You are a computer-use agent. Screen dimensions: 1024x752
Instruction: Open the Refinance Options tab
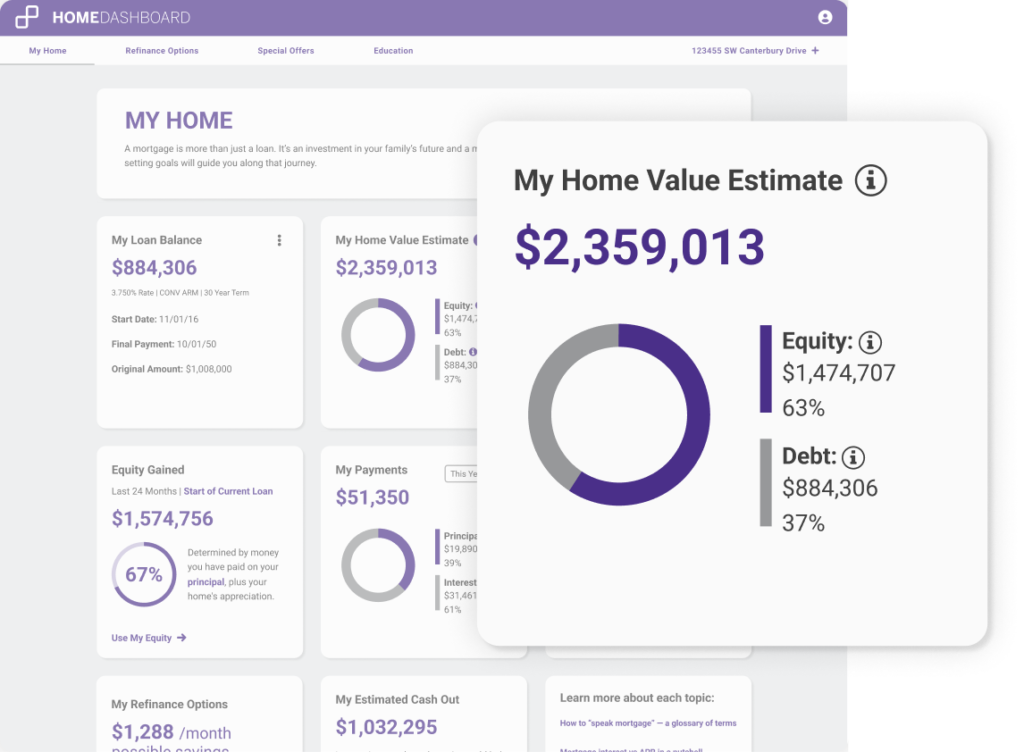pos(162,50)
